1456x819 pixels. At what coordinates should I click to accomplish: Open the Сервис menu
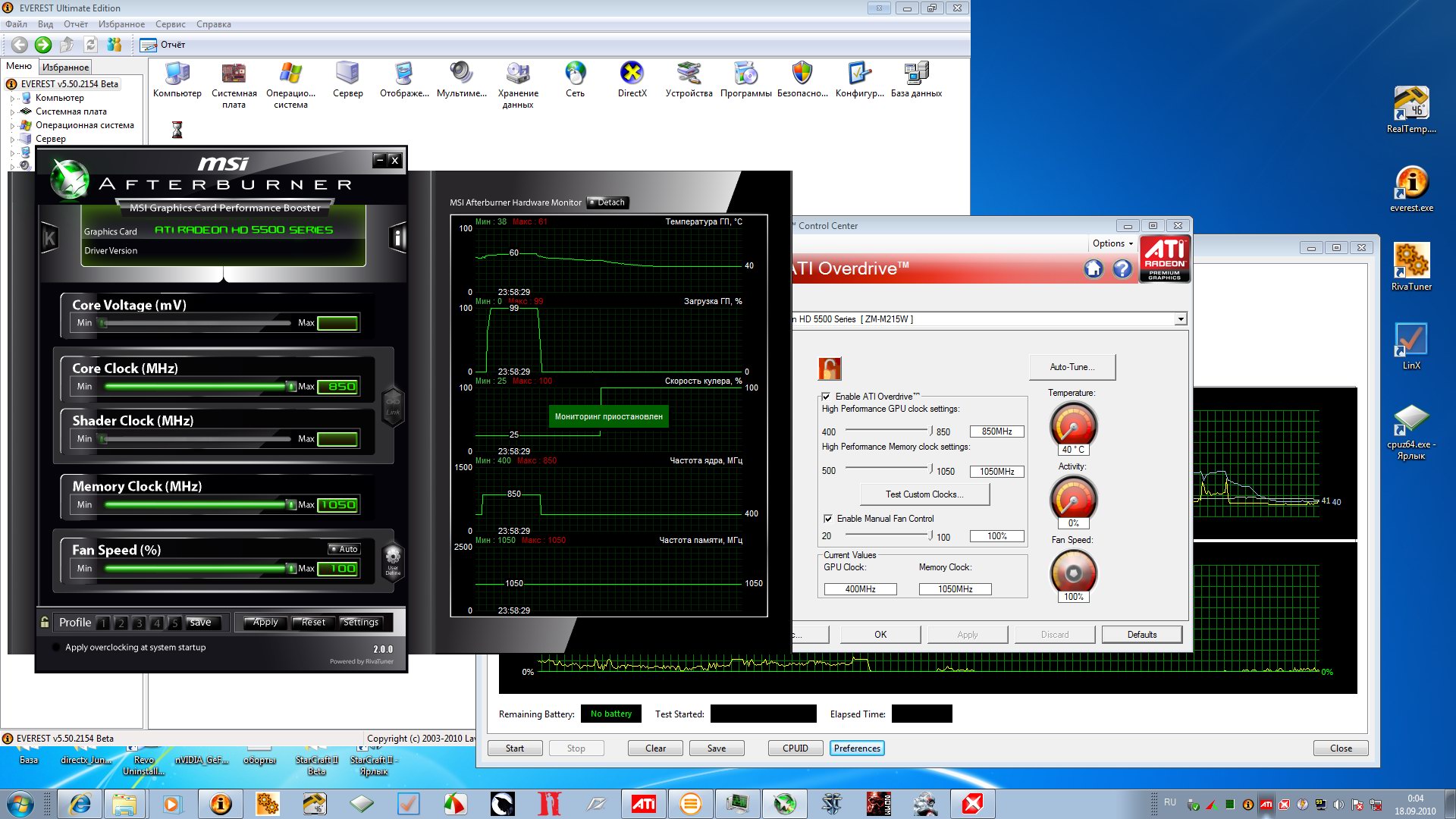coord(170,24)
